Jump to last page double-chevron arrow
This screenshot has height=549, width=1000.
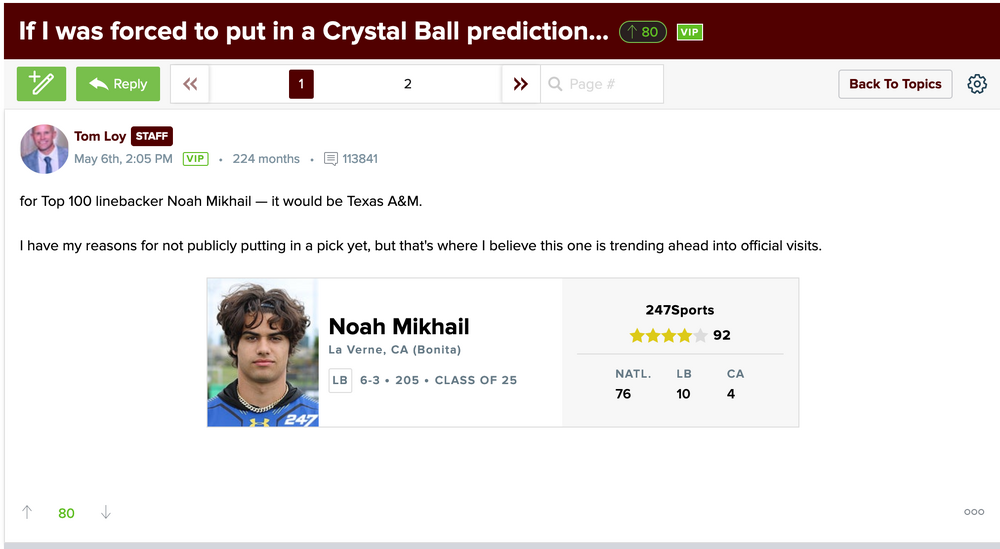[x=520, y=84]
